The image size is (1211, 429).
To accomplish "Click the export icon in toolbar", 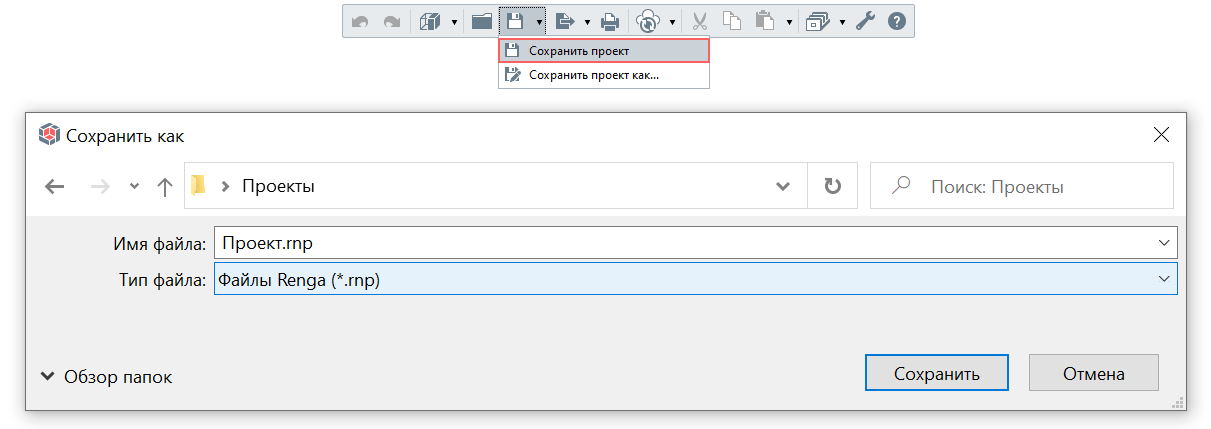I will (565, 20).
